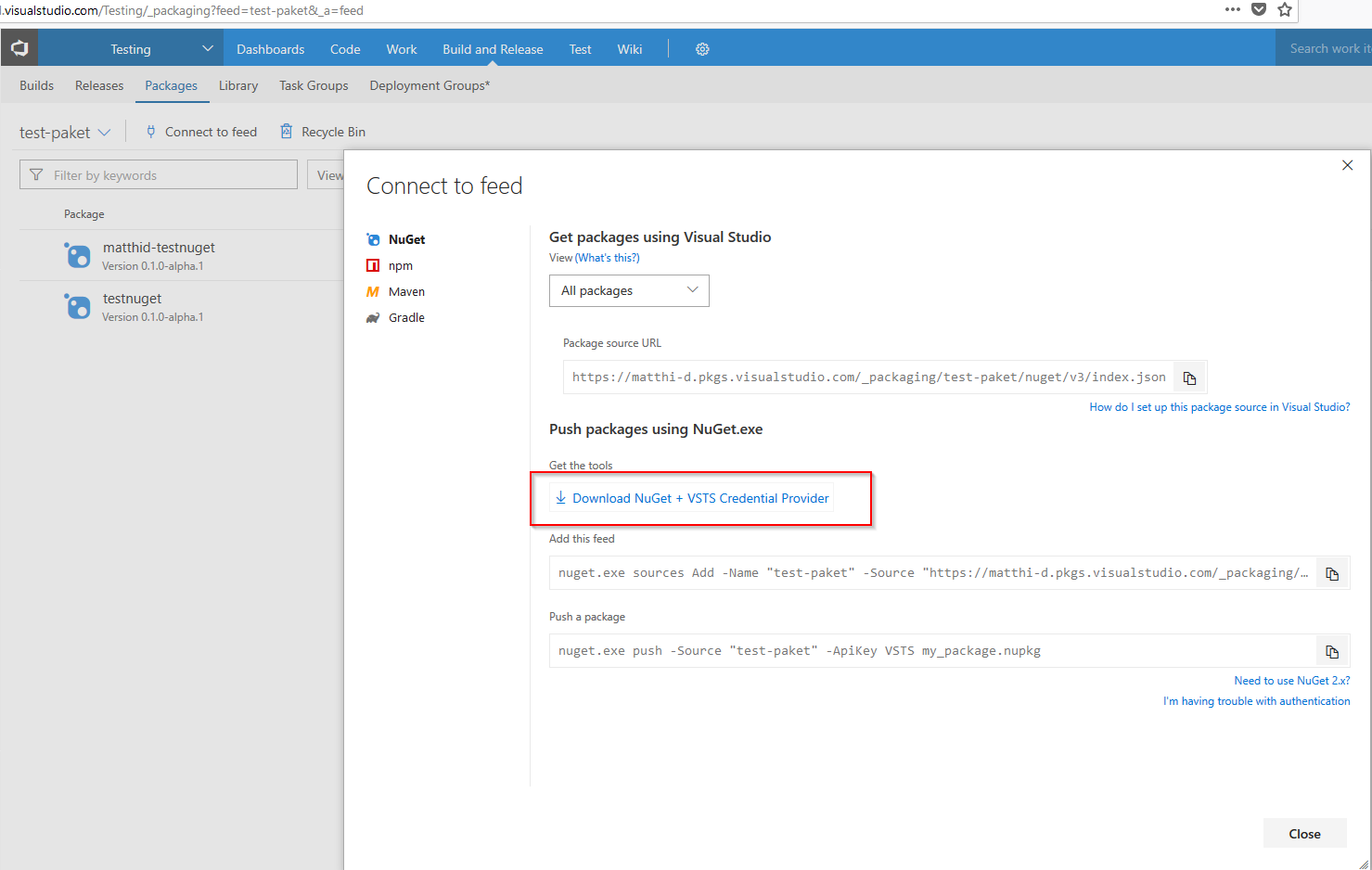Open the Build and Release hub
Screen dimensions: 1372x870
click(x=493, y=49)
